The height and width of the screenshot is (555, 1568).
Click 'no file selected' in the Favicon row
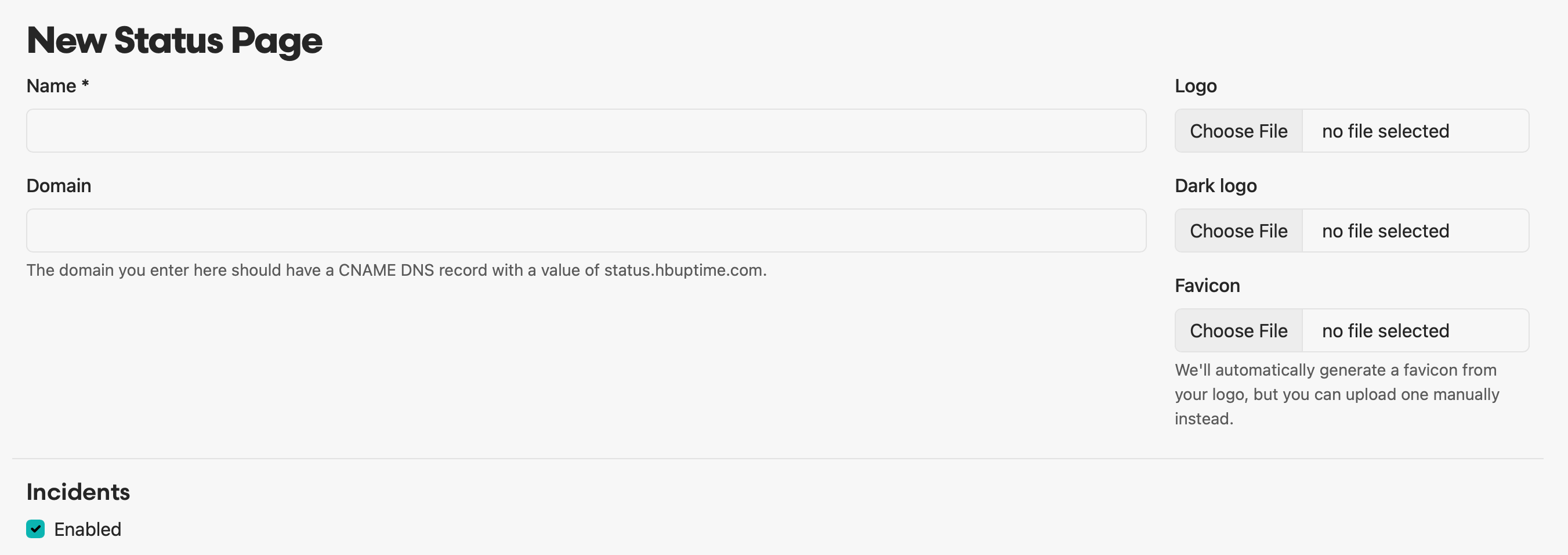click(1385, 331)
